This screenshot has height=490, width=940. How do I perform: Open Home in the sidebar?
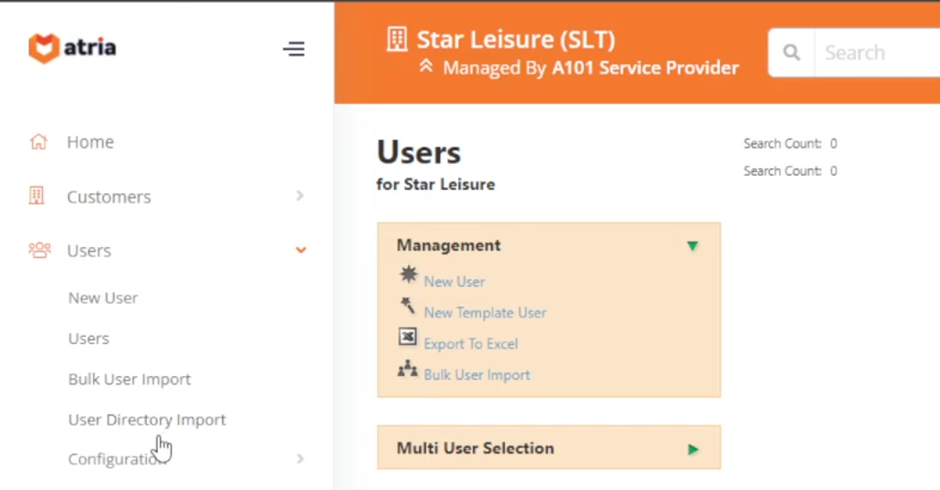click(90, 142)
